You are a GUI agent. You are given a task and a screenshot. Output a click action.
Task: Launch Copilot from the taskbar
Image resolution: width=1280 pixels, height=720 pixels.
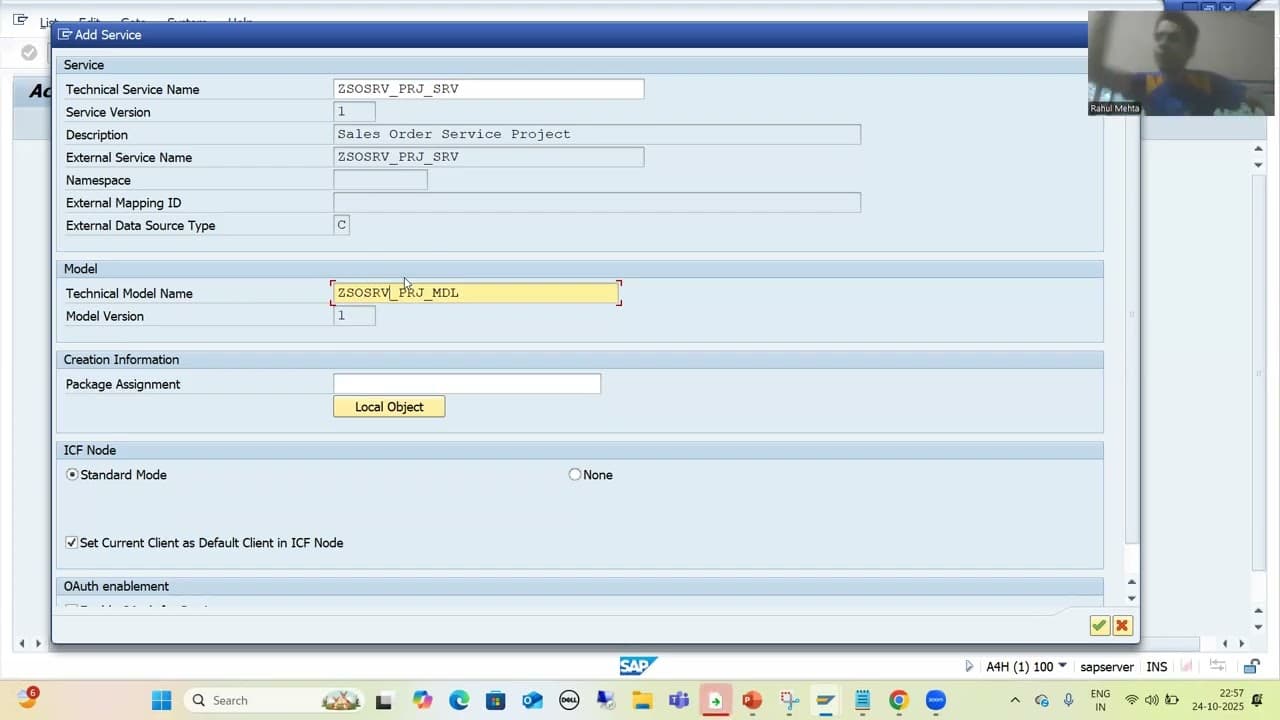click(423, 700)
